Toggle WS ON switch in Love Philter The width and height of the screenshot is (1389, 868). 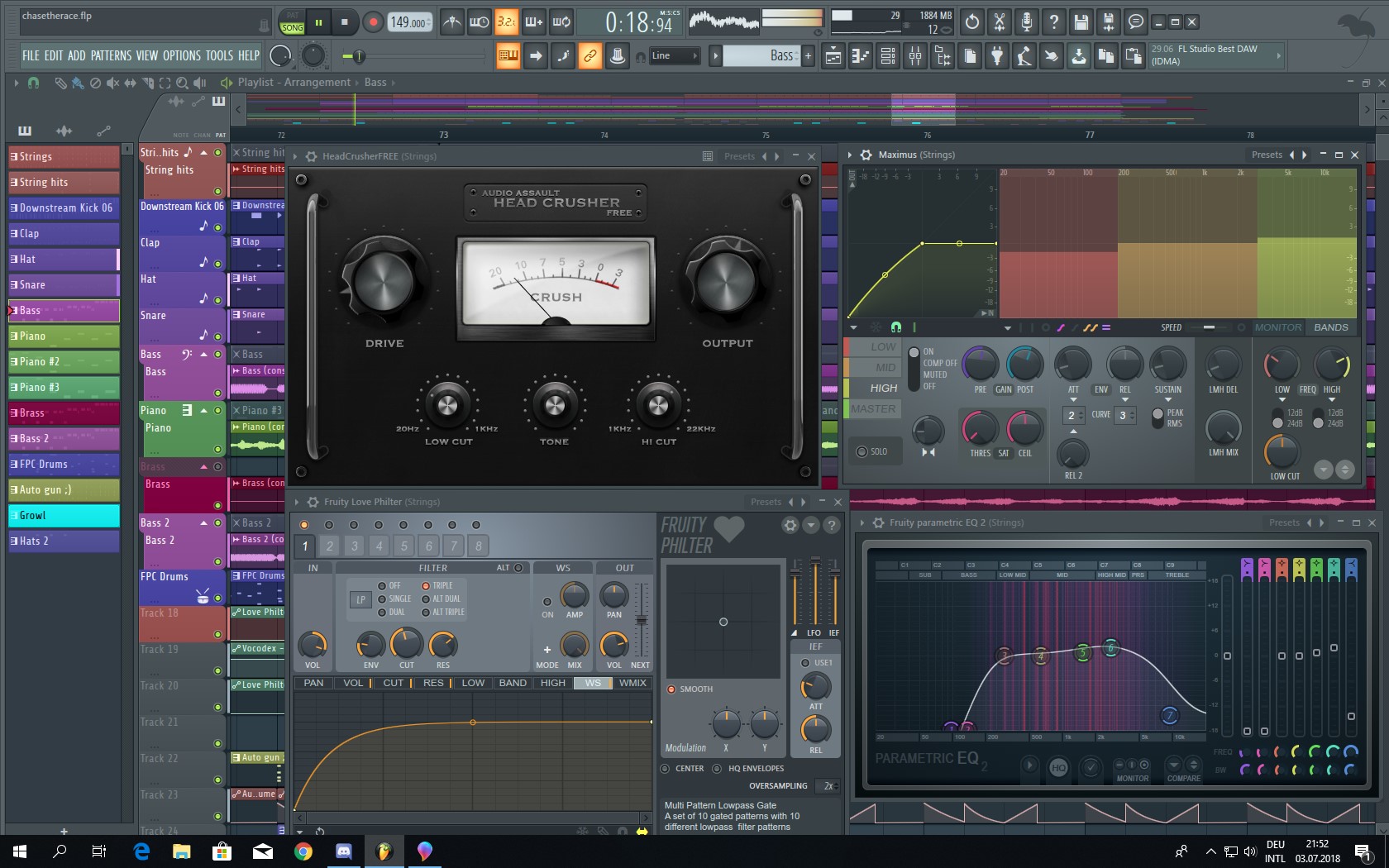click(547, 602)
